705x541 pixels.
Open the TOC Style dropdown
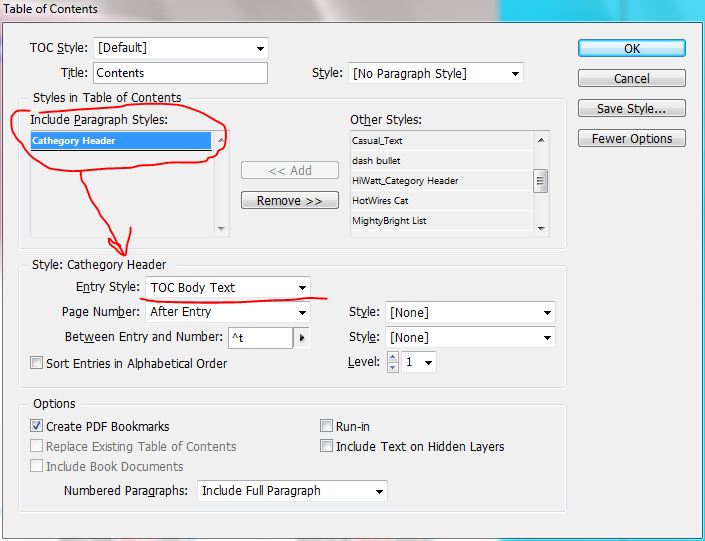pos(181,48)
